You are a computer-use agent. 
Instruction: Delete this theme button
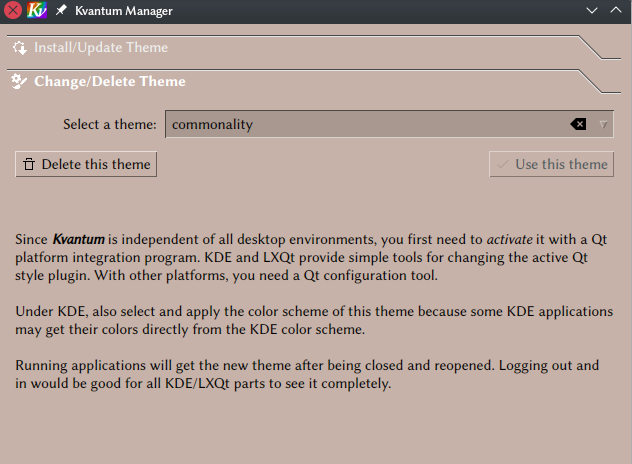[x=86, y=164]
